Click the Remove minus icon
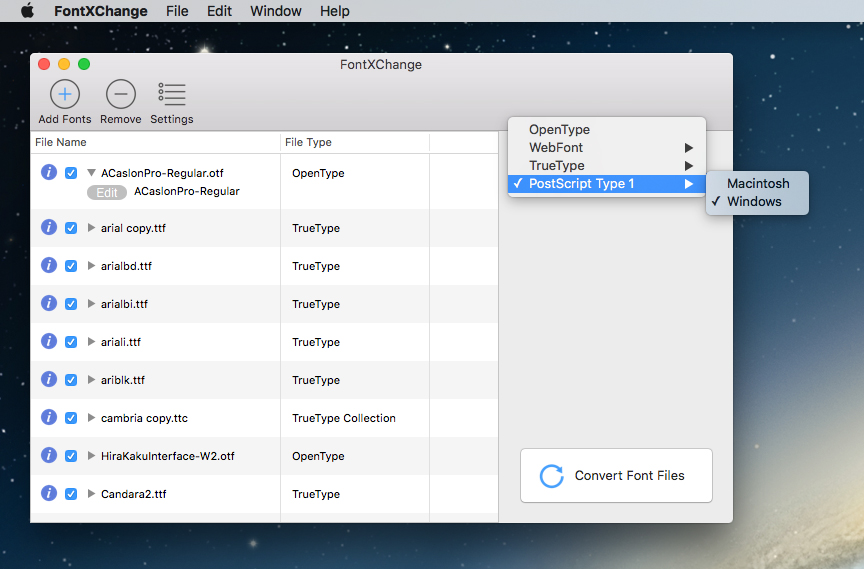Screen dimensions: 864x569 121,94
